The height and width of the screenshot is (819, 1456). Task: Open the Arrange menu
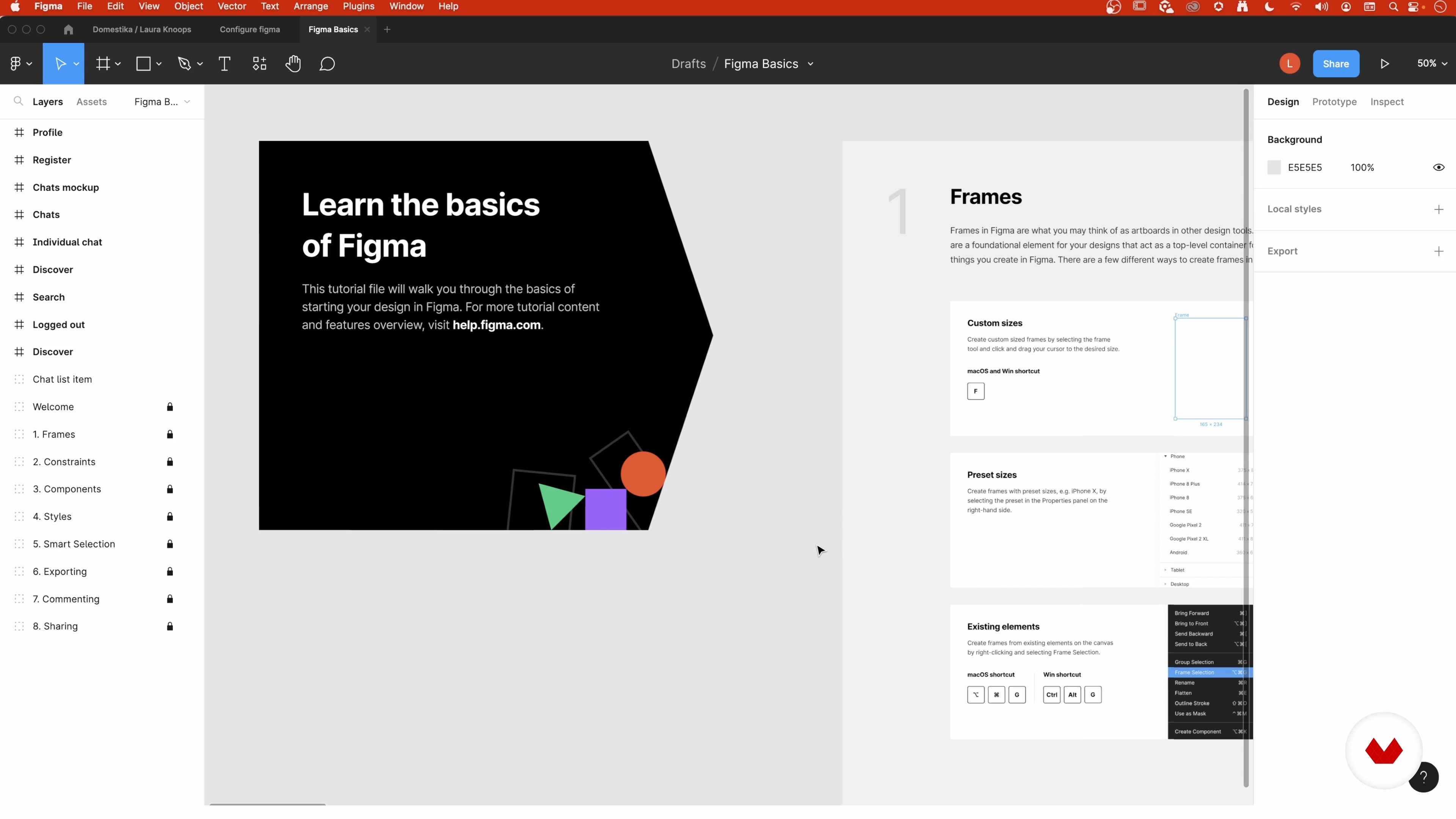click(310, 6)
